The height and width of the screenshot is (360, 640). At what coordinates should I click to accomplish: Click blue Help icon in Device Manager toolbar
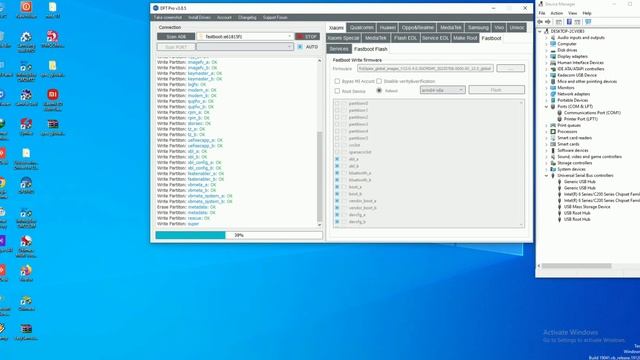[569, 22]
